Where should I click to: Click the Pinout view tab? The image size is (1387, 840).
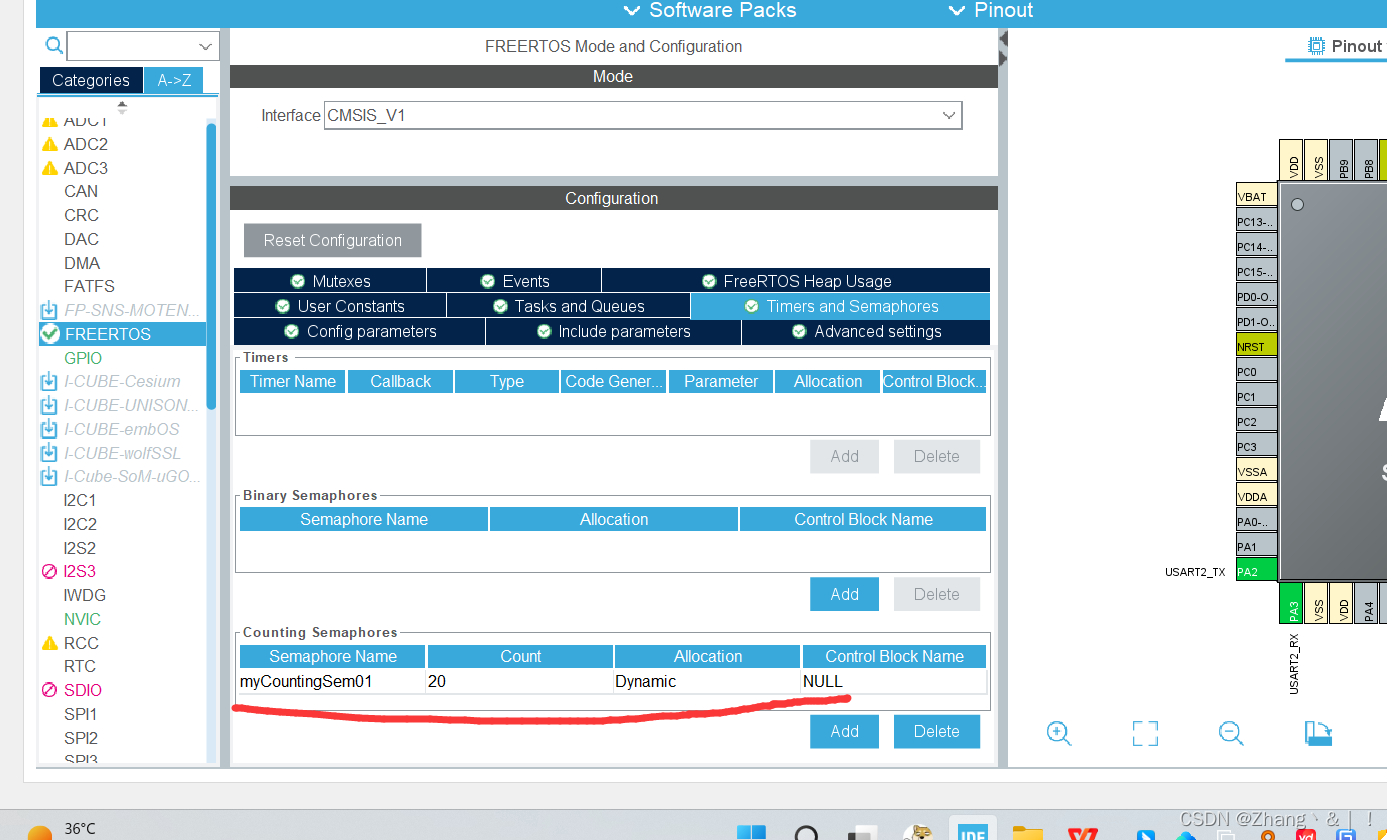(1346, 46)
